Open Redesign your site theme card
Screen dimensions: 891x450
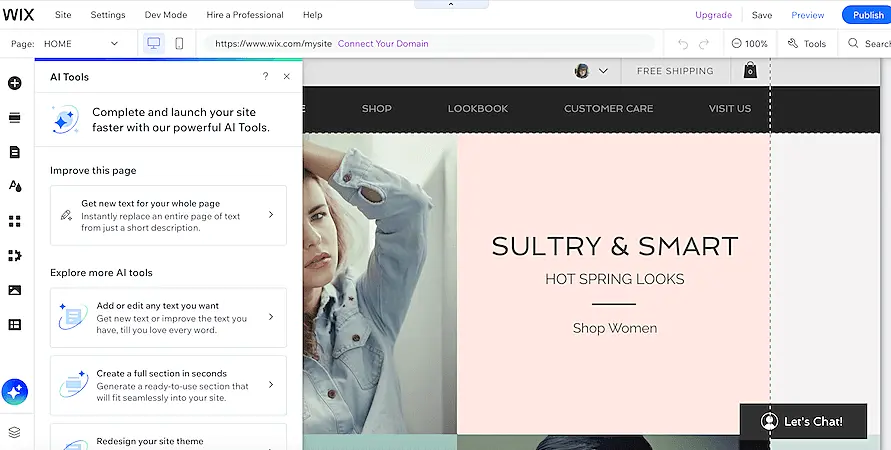168,437
